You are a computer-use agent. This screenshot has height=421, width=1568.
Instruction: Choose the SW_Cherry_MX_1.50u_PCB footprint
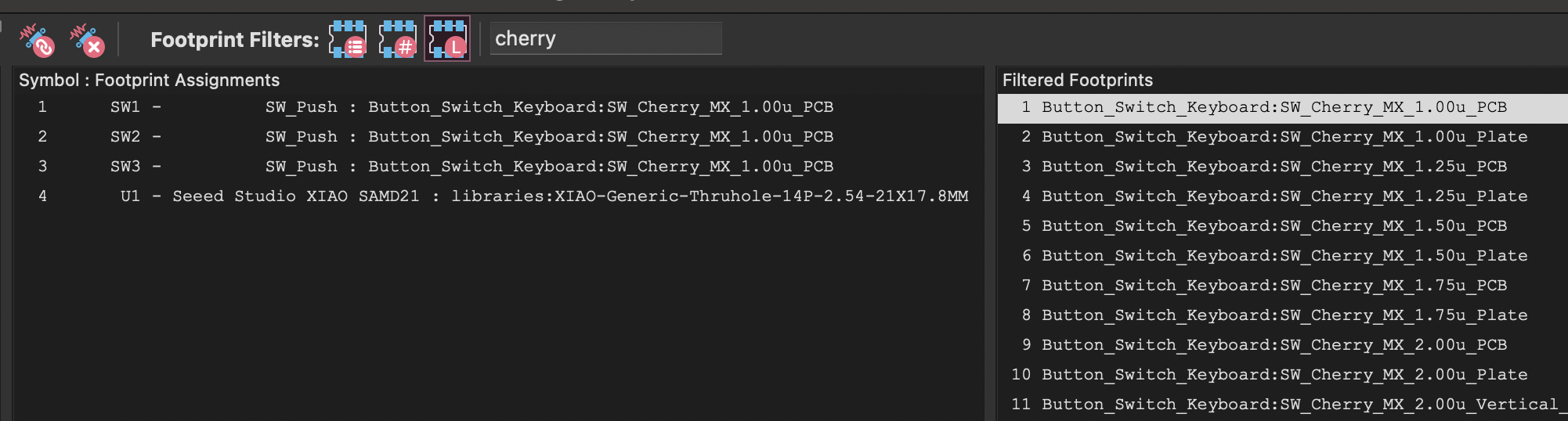click(1274, 226)
